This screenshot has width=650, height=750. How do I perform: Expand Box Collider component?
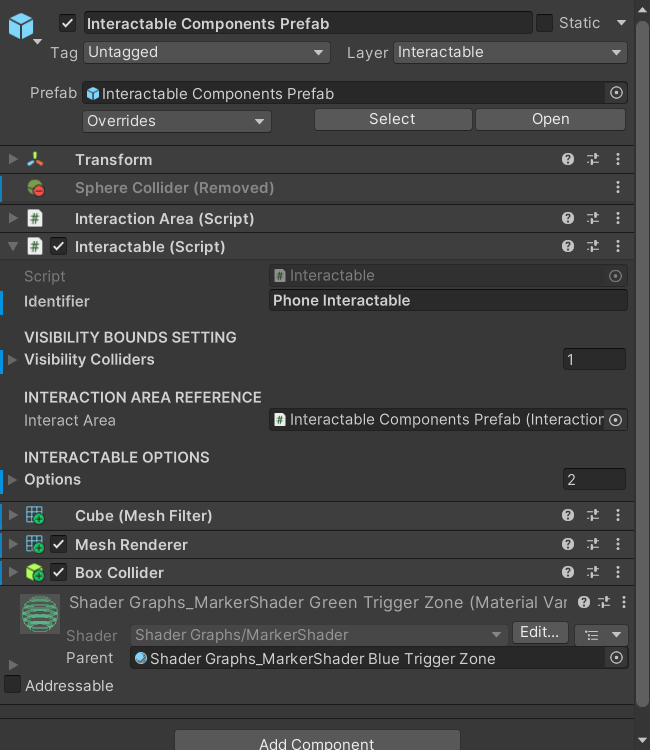click(13, 572)
